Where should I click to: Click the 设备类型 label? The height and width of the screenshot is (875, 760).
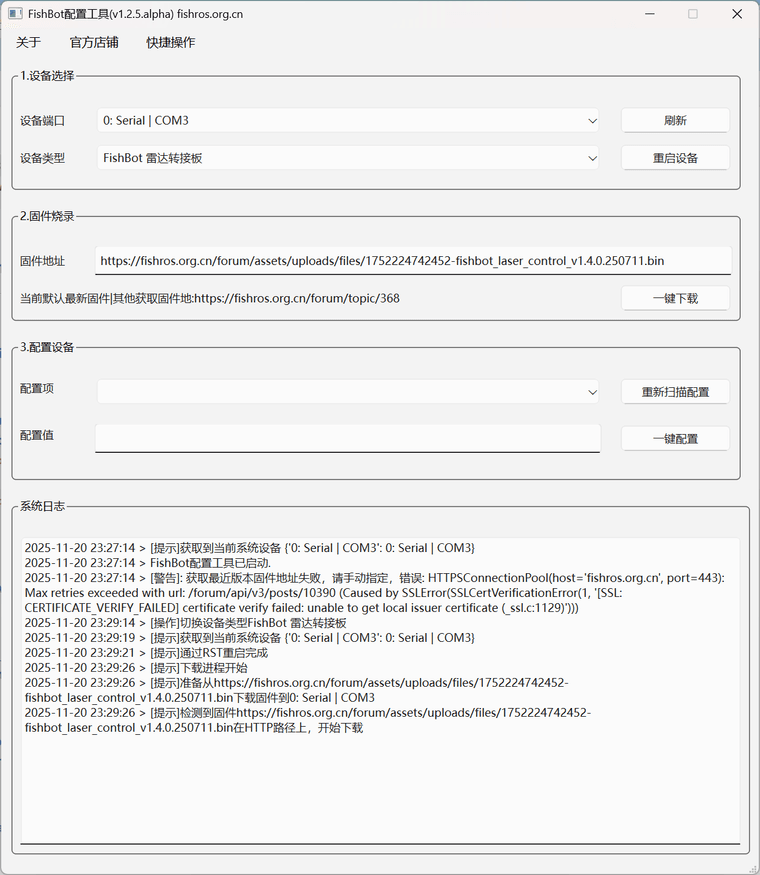(42, 158)
